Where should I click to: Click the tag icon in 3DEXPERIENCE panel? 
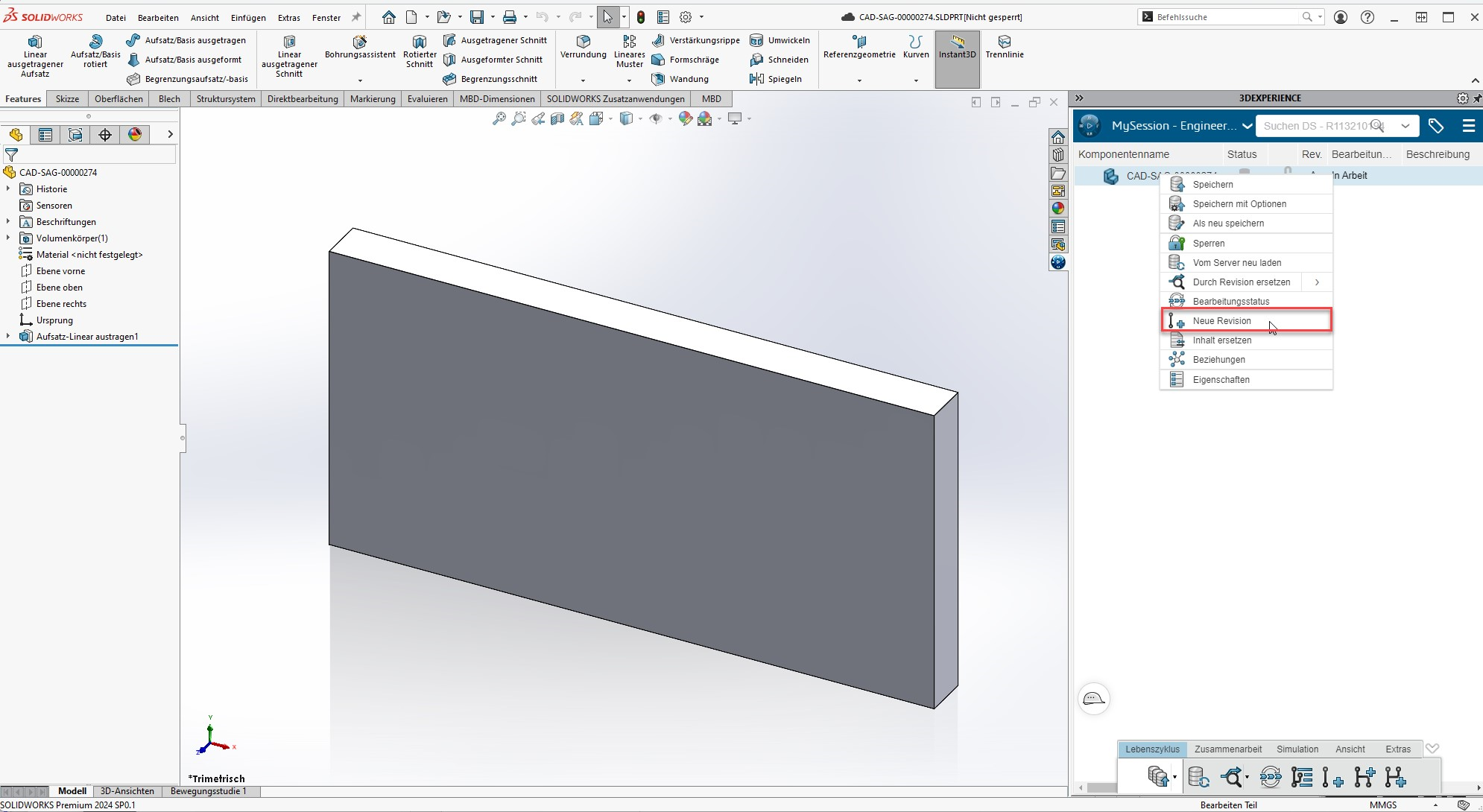click(1436, 126)
